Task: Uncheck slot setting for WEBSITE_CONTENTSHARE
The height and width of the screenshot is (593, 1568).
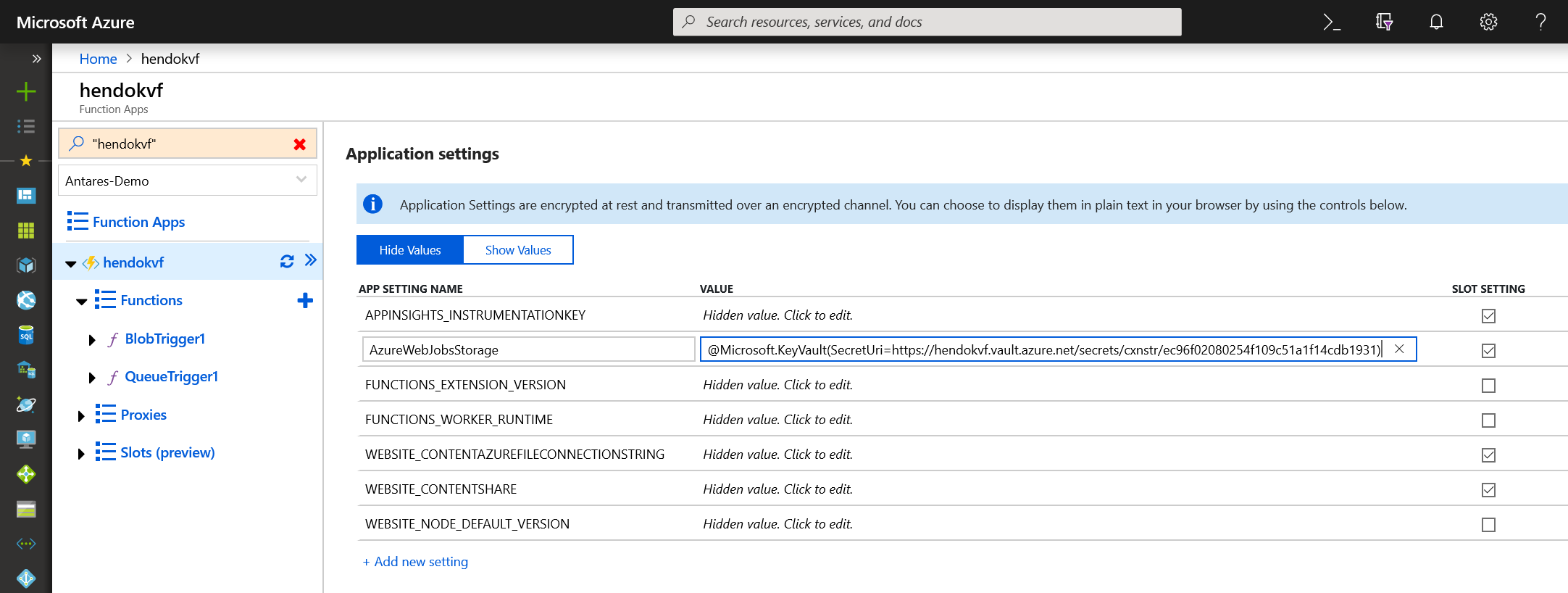Action: coord(1488,490)
